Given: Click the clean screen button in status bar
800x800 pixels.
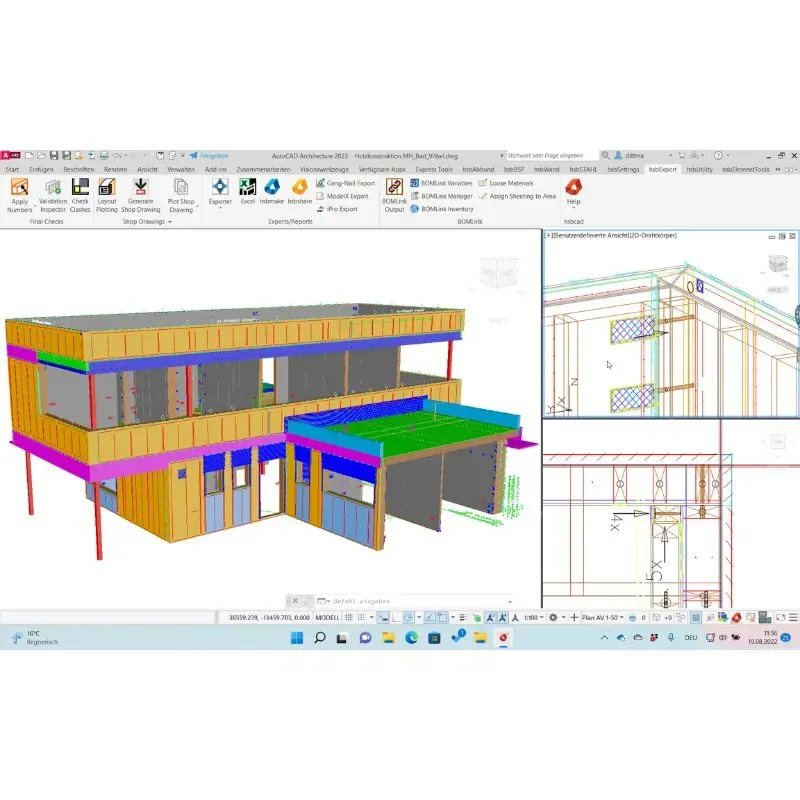Looking at the screenshot, I should [x=780, y=617].
